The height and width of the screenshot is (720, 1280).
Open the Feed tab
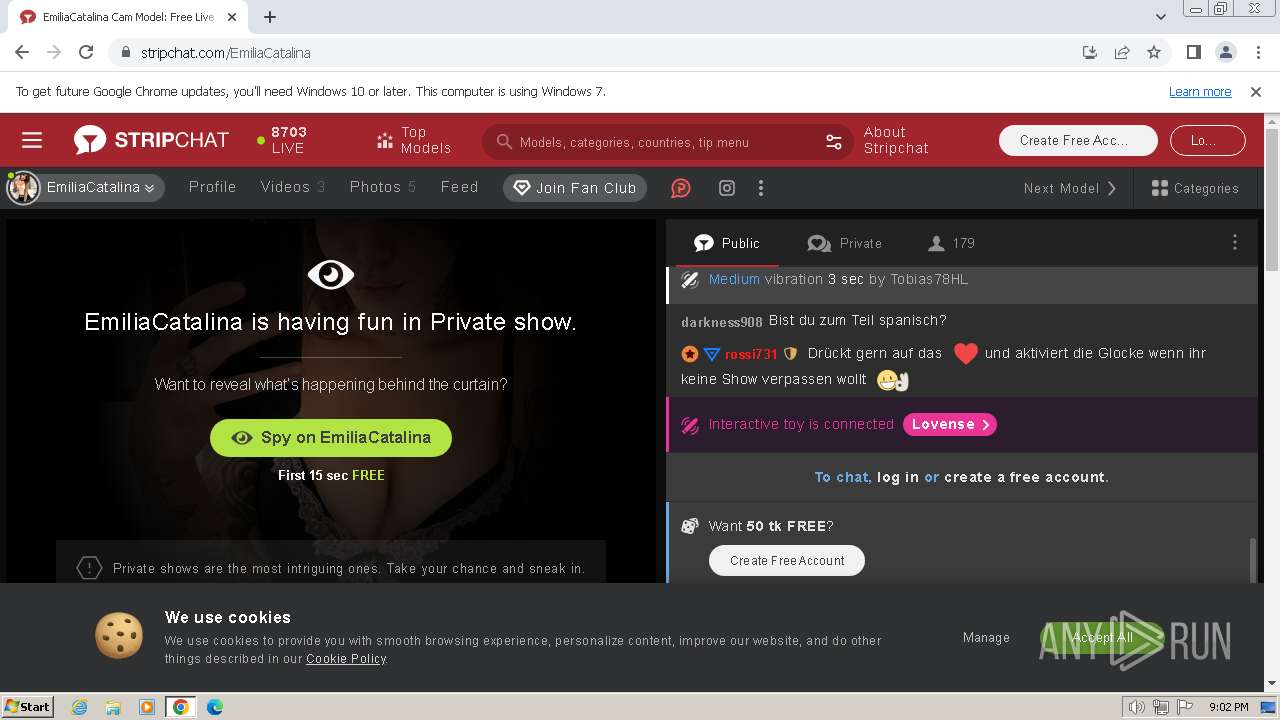[460, 187]
